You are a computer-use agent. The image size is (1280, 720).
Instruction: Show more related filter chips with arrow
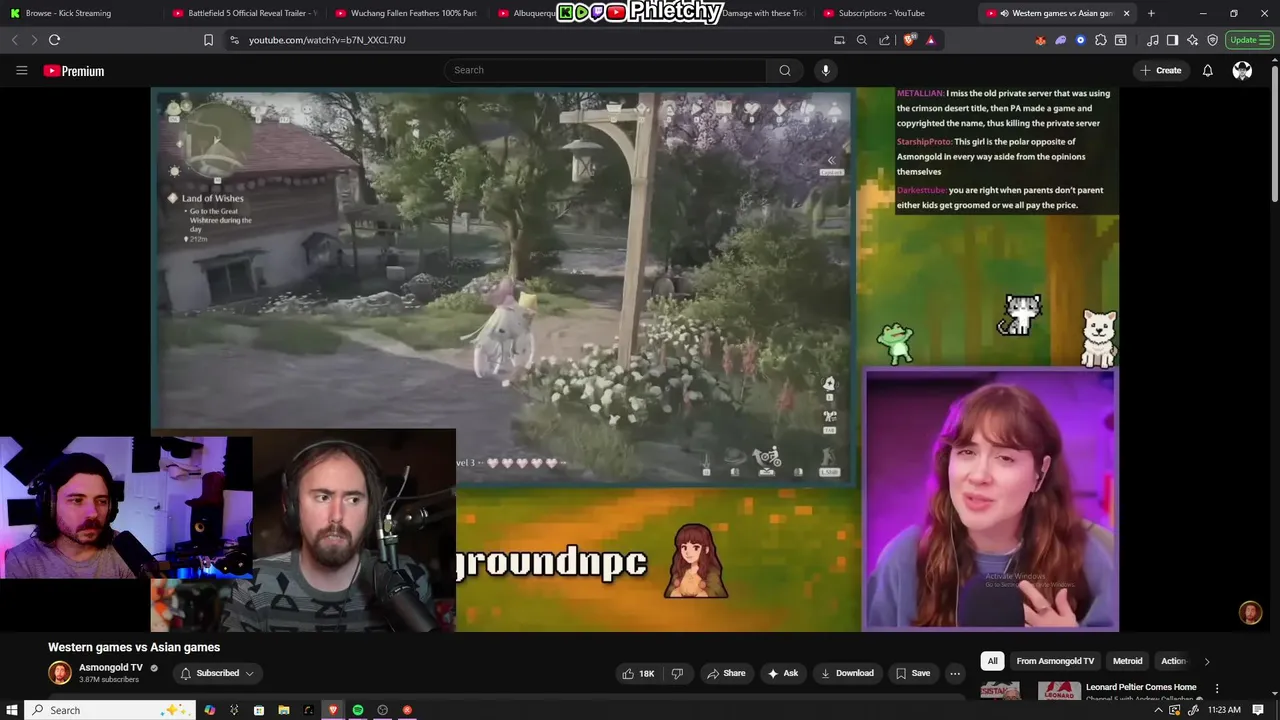click(1206, 661)
